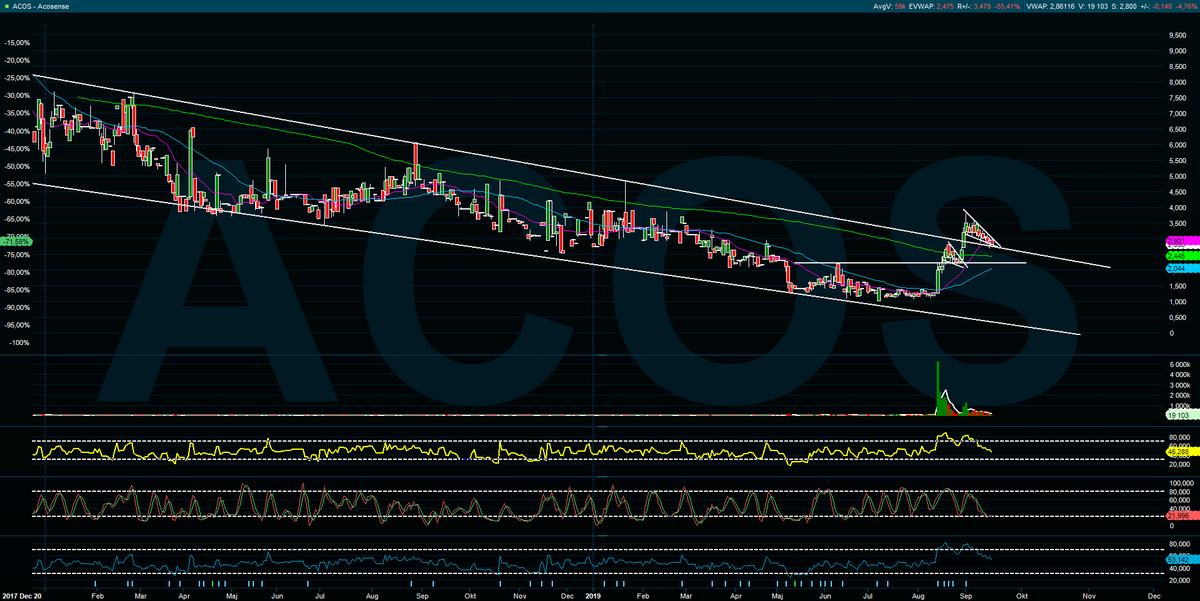Click the '2017 Dec 20' date label
The height and width of the screenshot is (601, 1200).
tap(21, 594)
